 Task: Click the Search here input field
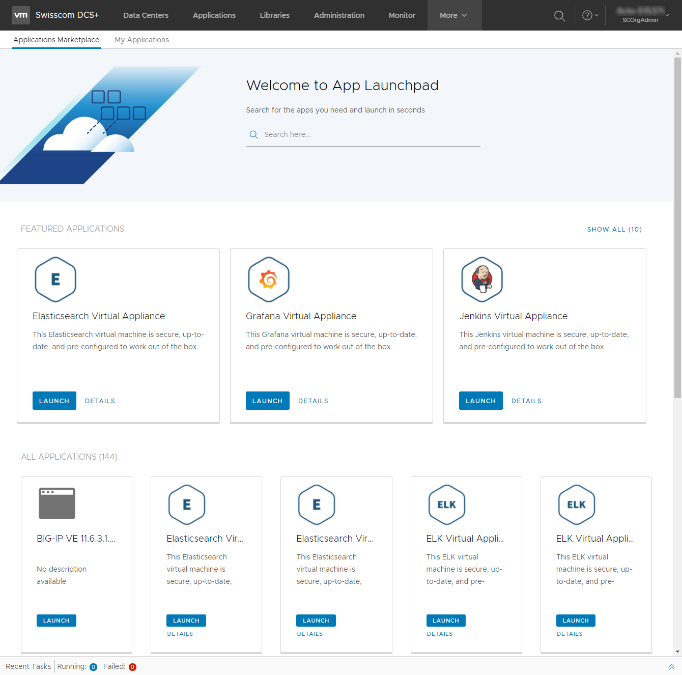[x=363, y=134]
